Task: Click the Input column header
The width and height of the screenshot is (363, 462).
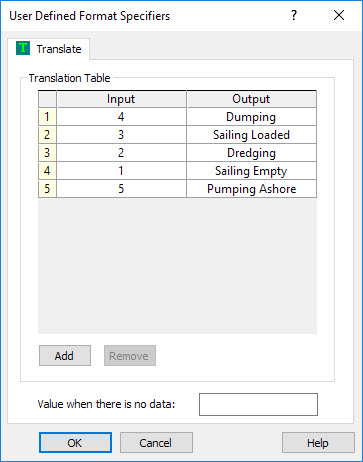Action: (121, 99)
